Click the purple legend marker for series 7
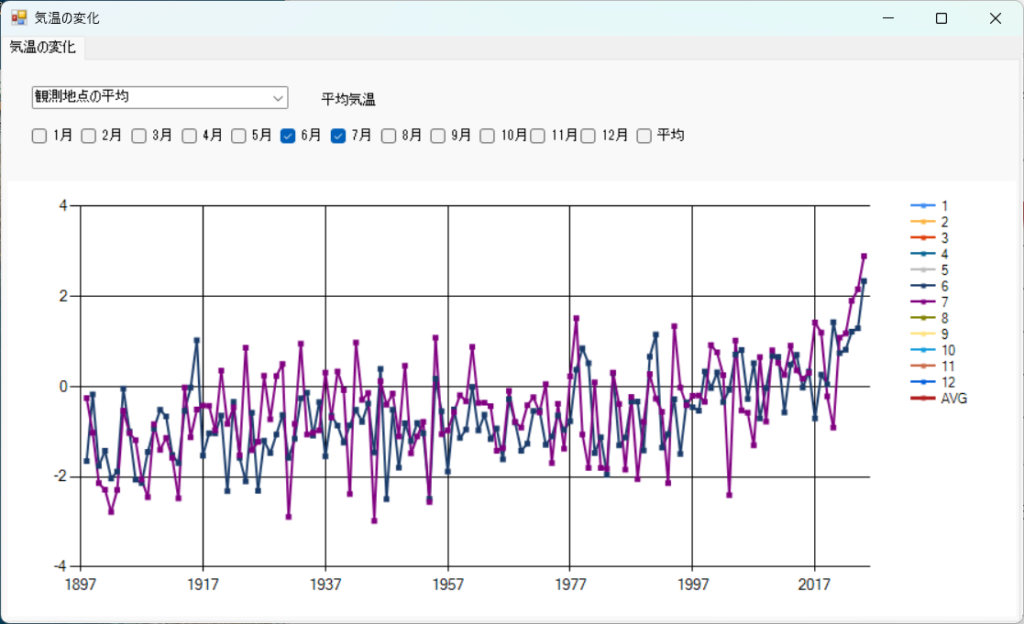 921,302
